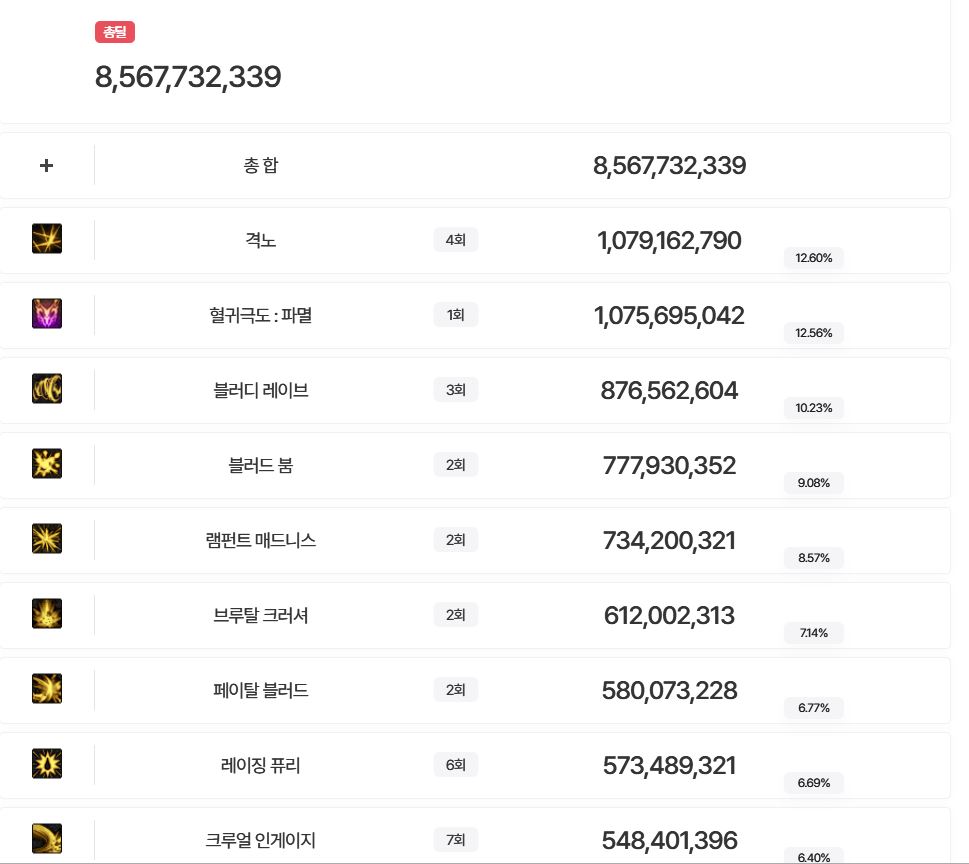Select the 램펀트 매드니스 skill name
The image size is (969, 864).
[x=261, y=540]
